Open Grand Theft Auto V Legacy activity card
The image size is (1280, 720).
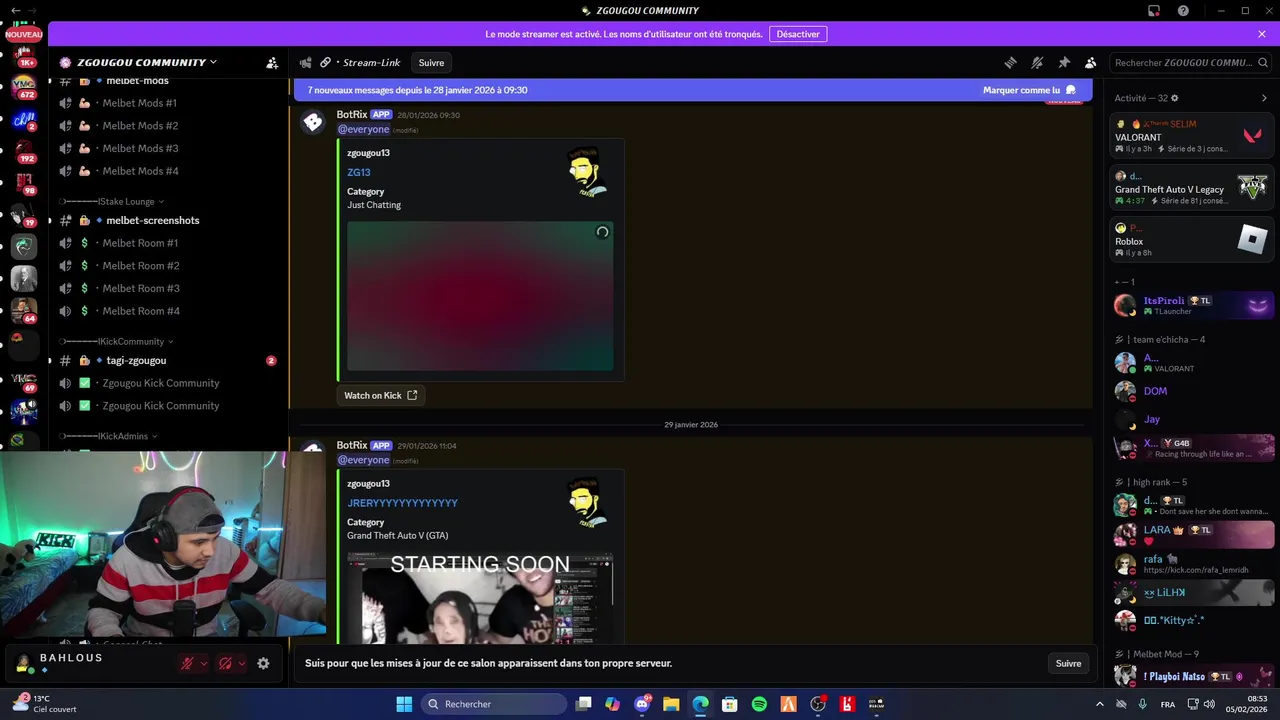[x=1191, y=188]
